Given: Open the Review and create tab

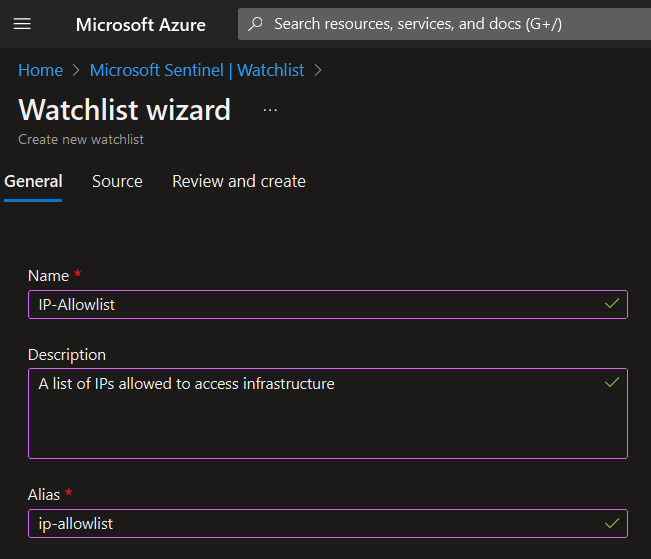Looking at the screenshot, I should [x=239, y=181].
